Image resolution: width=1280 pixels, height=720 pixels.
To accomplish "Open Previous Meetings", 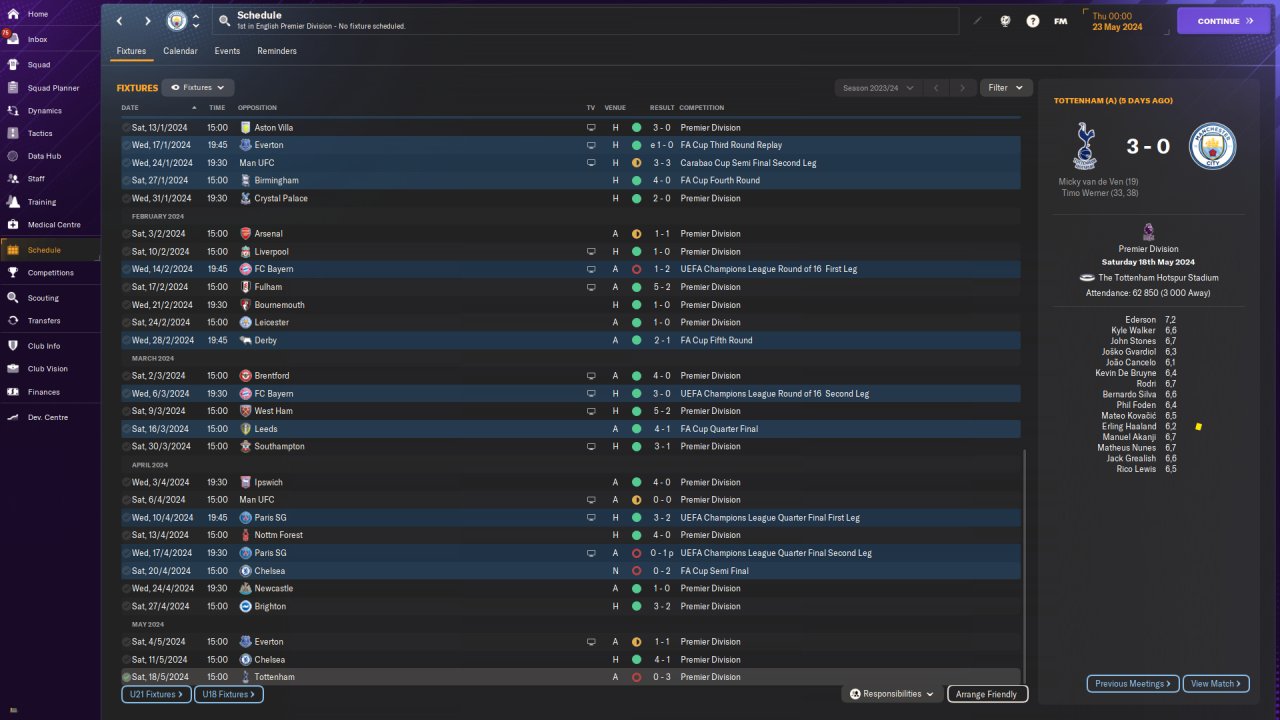I will coord(1133,684).
